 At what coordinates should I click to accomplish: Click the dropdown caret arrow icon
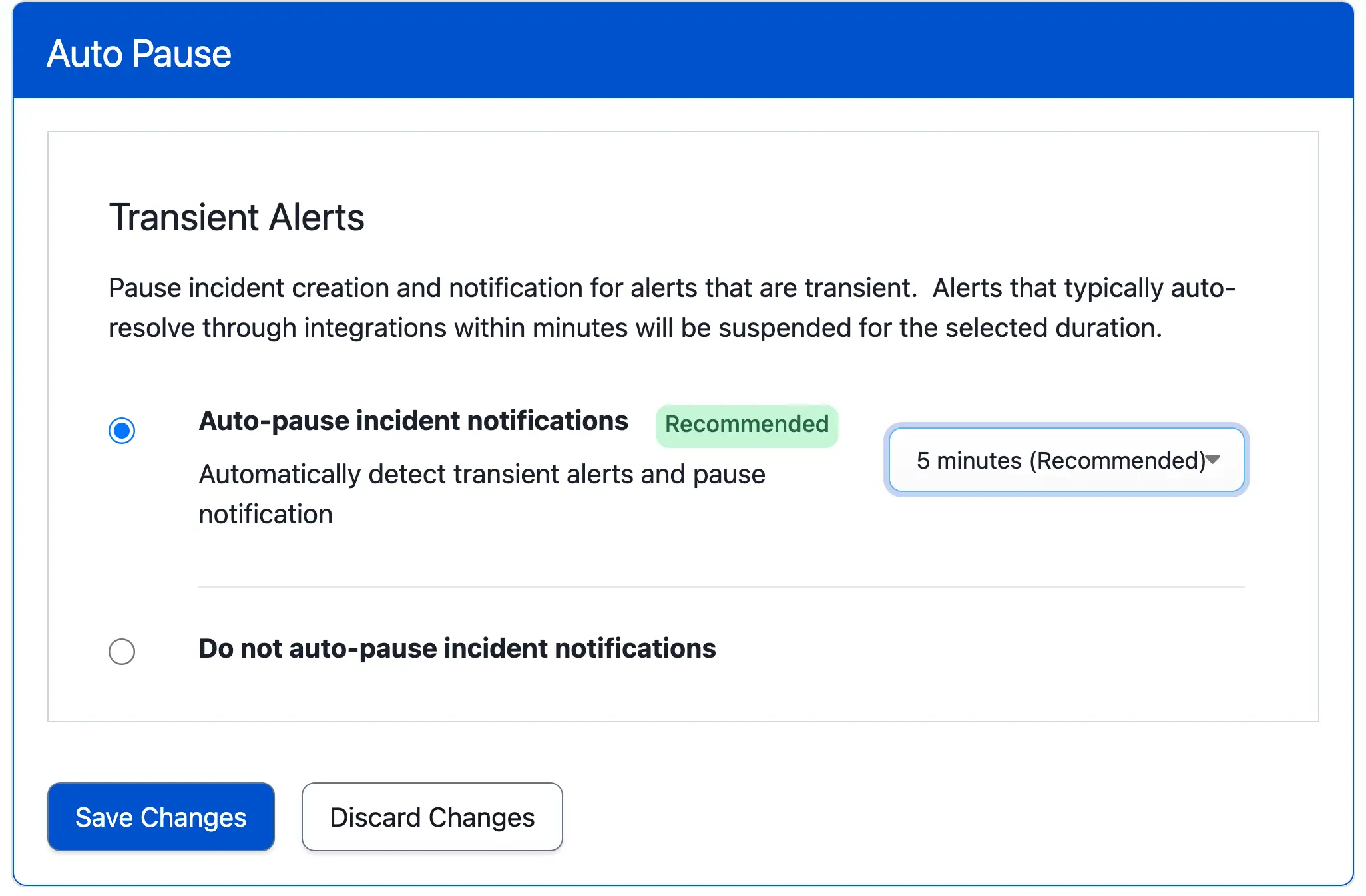click(1213, 459)
